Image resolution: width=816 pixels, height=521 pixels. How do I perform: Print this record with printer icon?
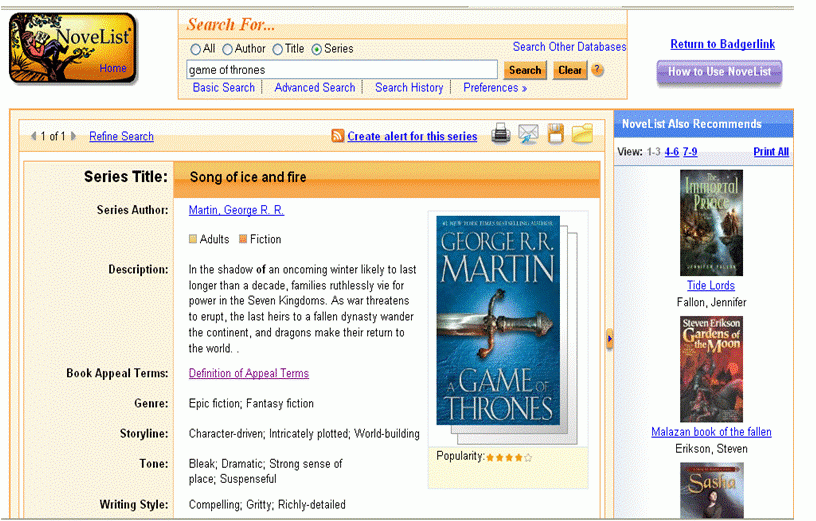click(x=501, y=134)
